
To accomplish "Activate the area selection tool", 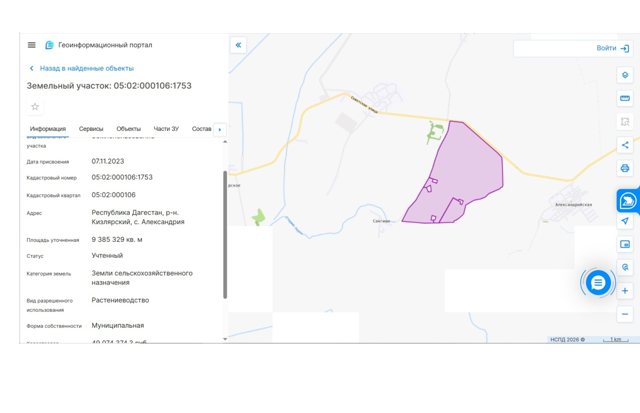I will pyautogui.click(x=624, y=122).
